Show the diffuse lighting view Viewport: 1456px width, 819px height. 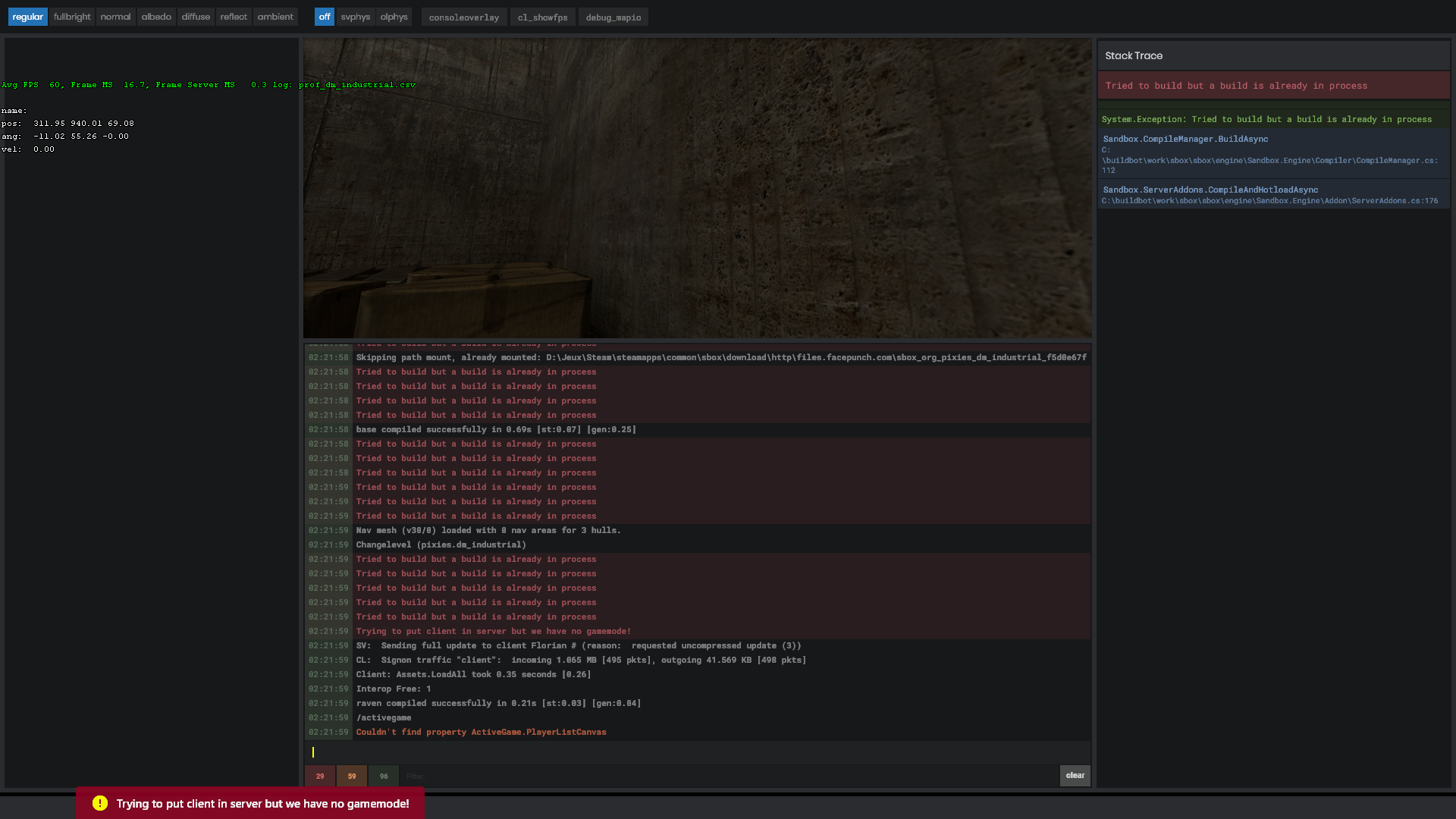click(x=196, y=16)
